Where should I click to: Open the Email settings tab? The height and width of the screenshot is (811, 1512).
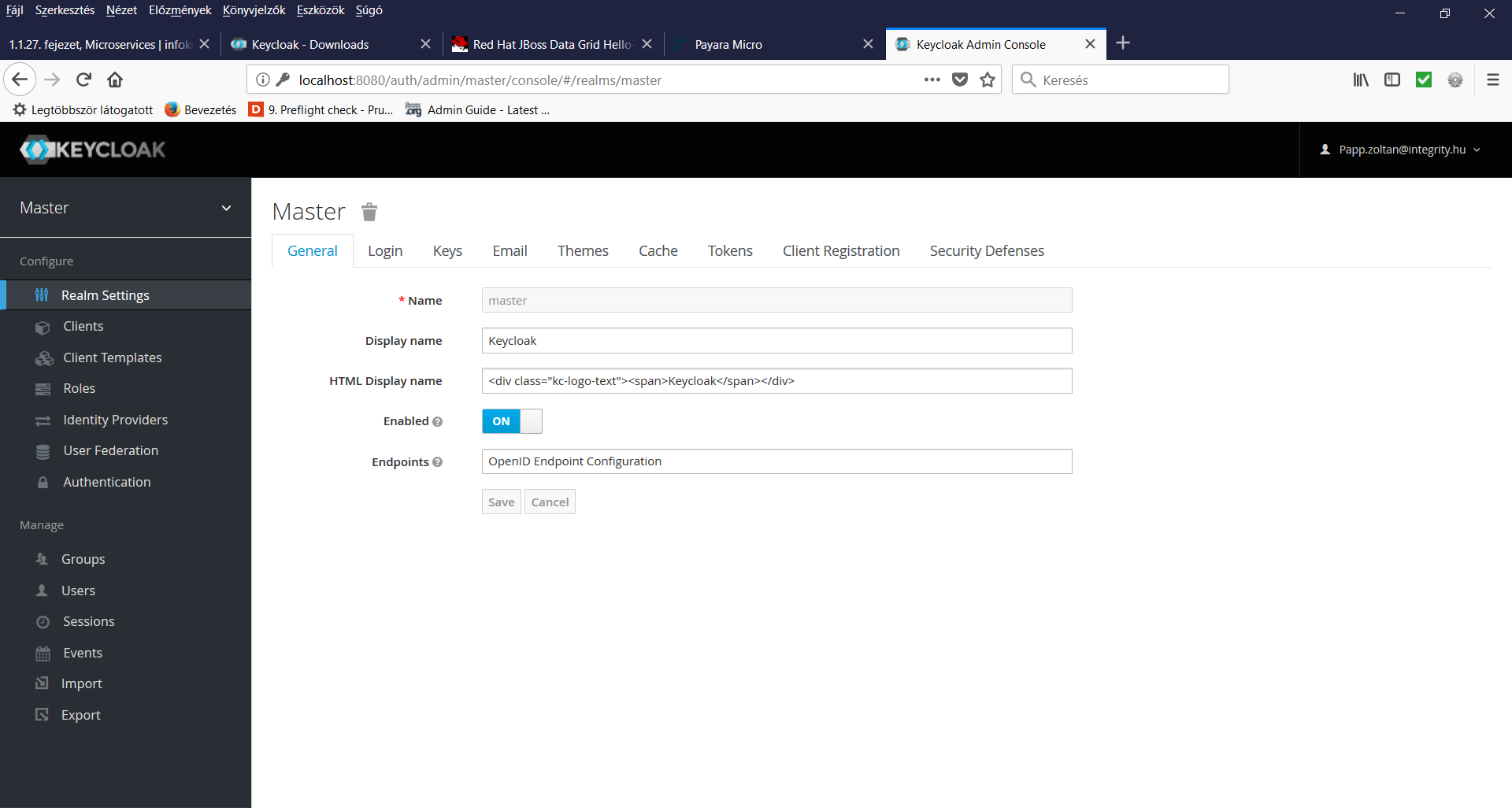[510, 251]
